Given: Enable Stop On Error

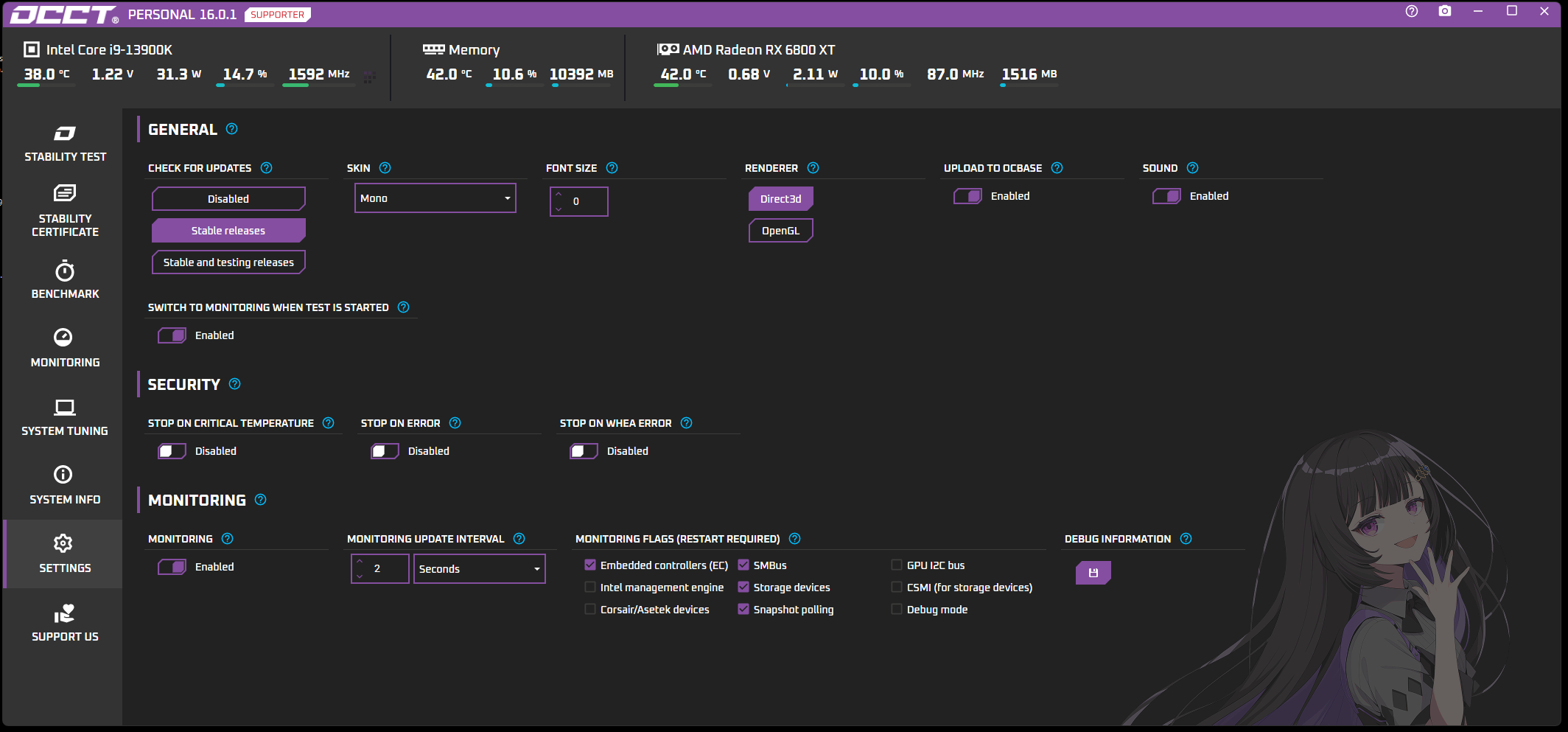Looking at the screenshot, I should pyautogui.click(x=385, y=451).
